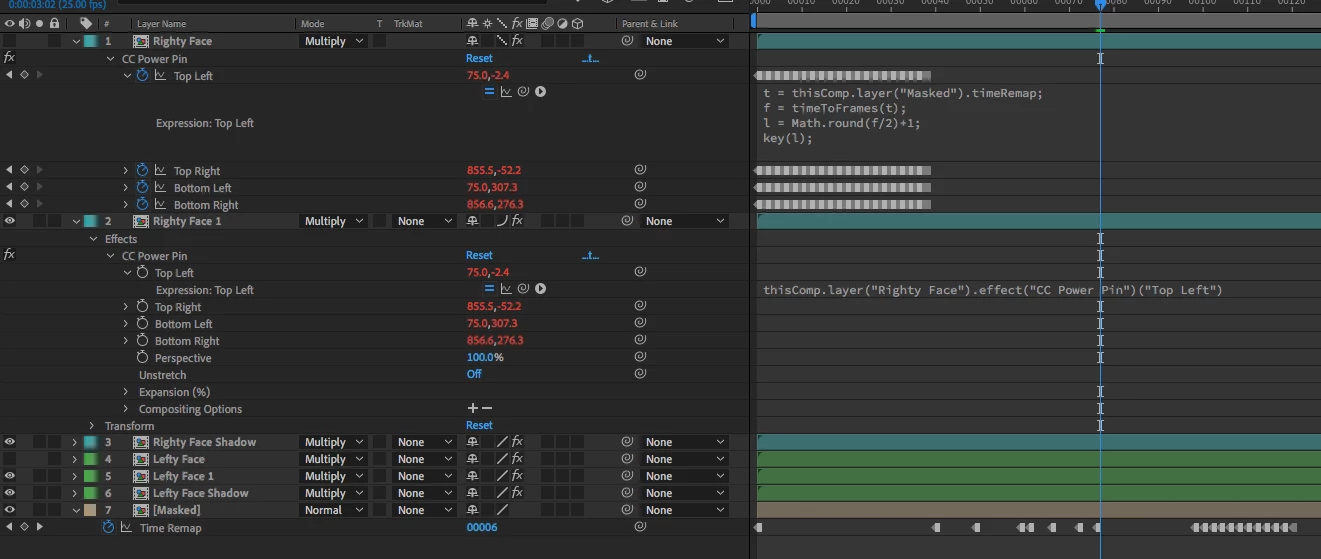
Task: Hide Lefty Face 1 layer
Action: pyautogui.click(x=10, y=476)
